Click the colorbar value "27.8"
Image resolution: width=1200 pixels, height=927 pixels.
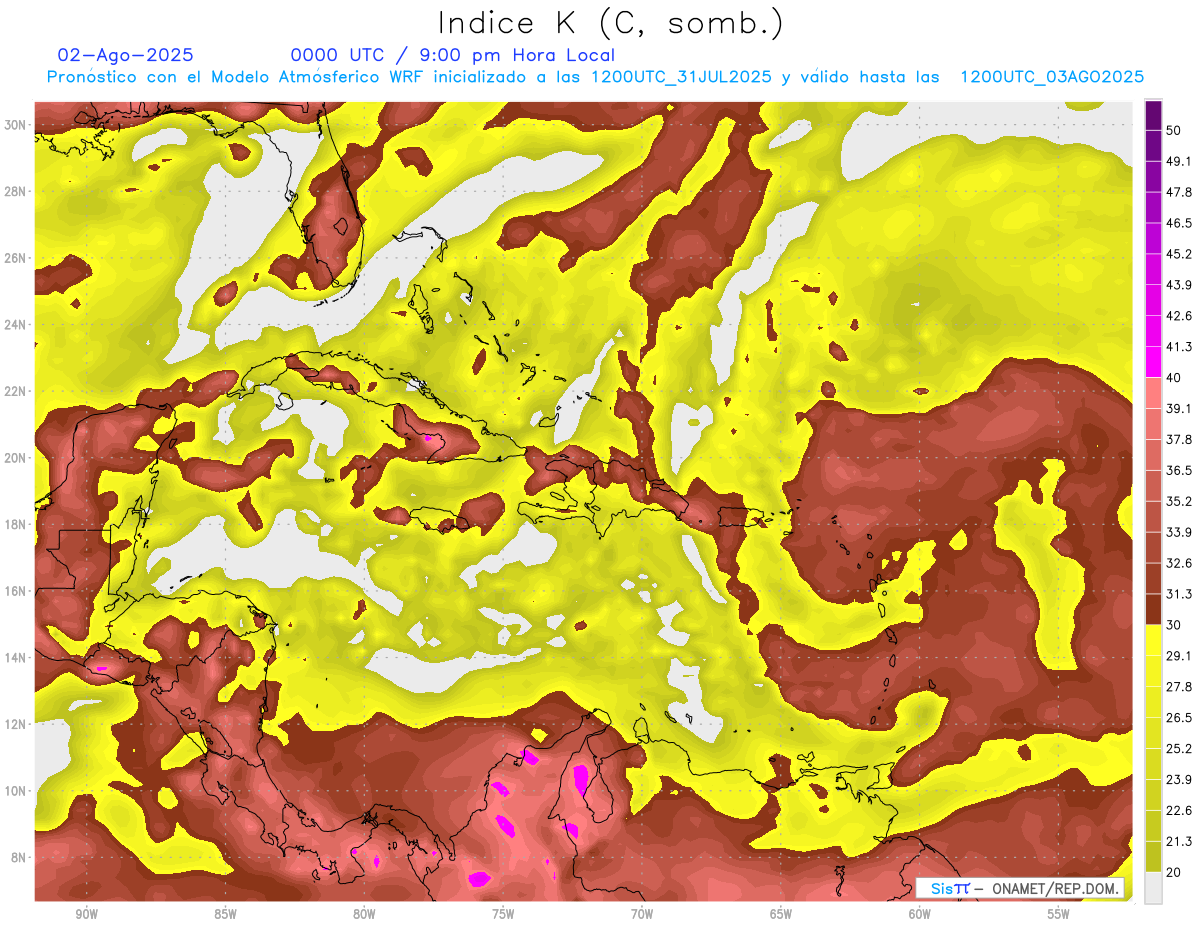point(1179,687)
